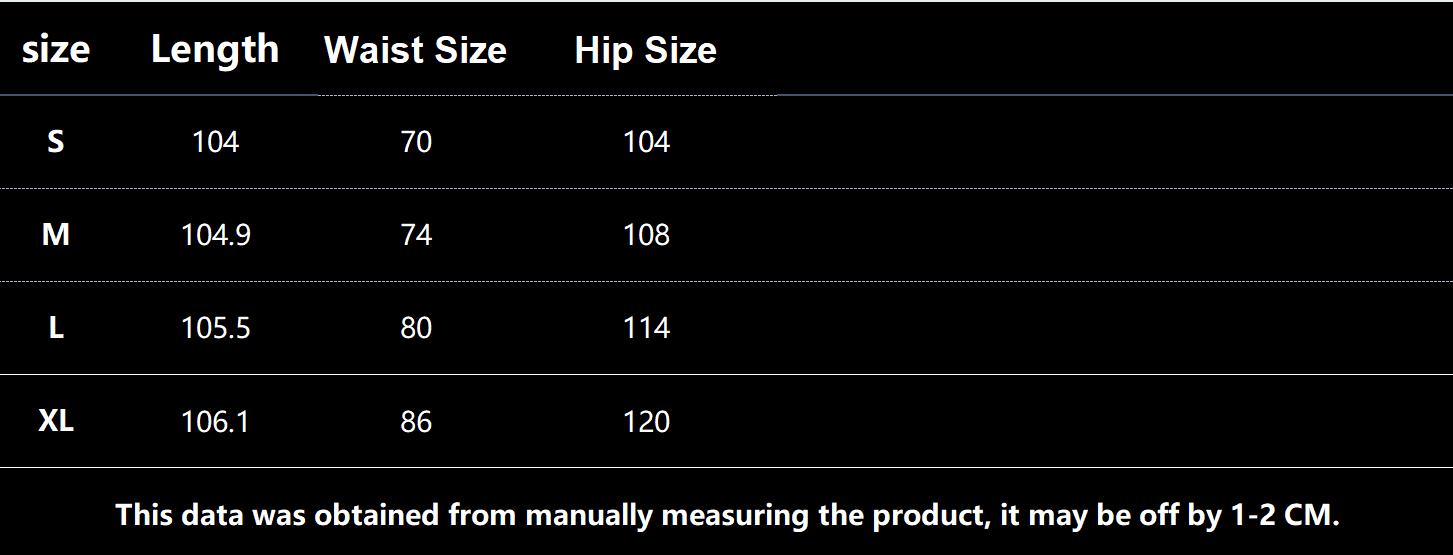Viewport: 1453px width, 555px height.
Task: Select the Waist Size value 86
Action: click(415, 421)
